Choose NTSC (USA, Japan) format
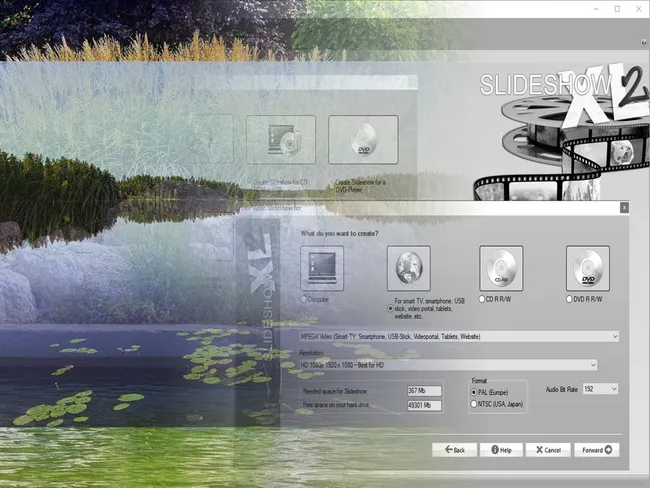650x488 pixels. coord(474,405)
